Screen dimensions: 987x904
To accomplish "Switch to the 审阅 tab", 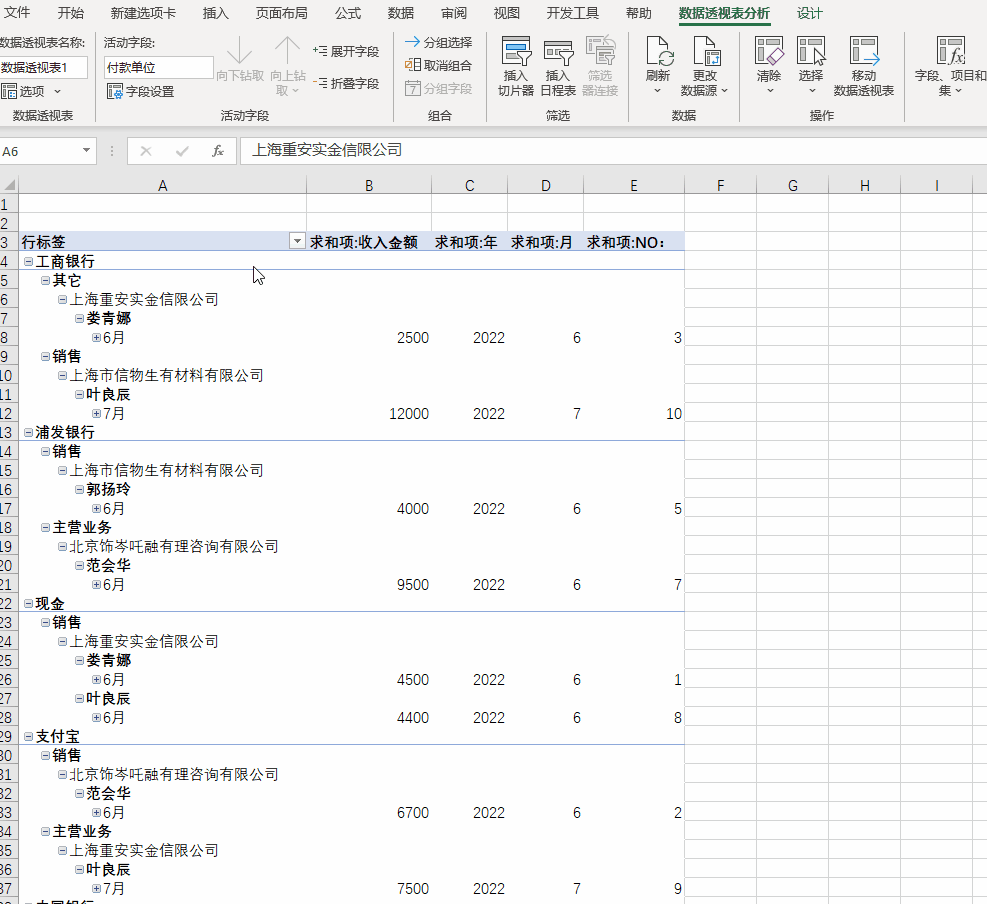I will click(454, 13).
